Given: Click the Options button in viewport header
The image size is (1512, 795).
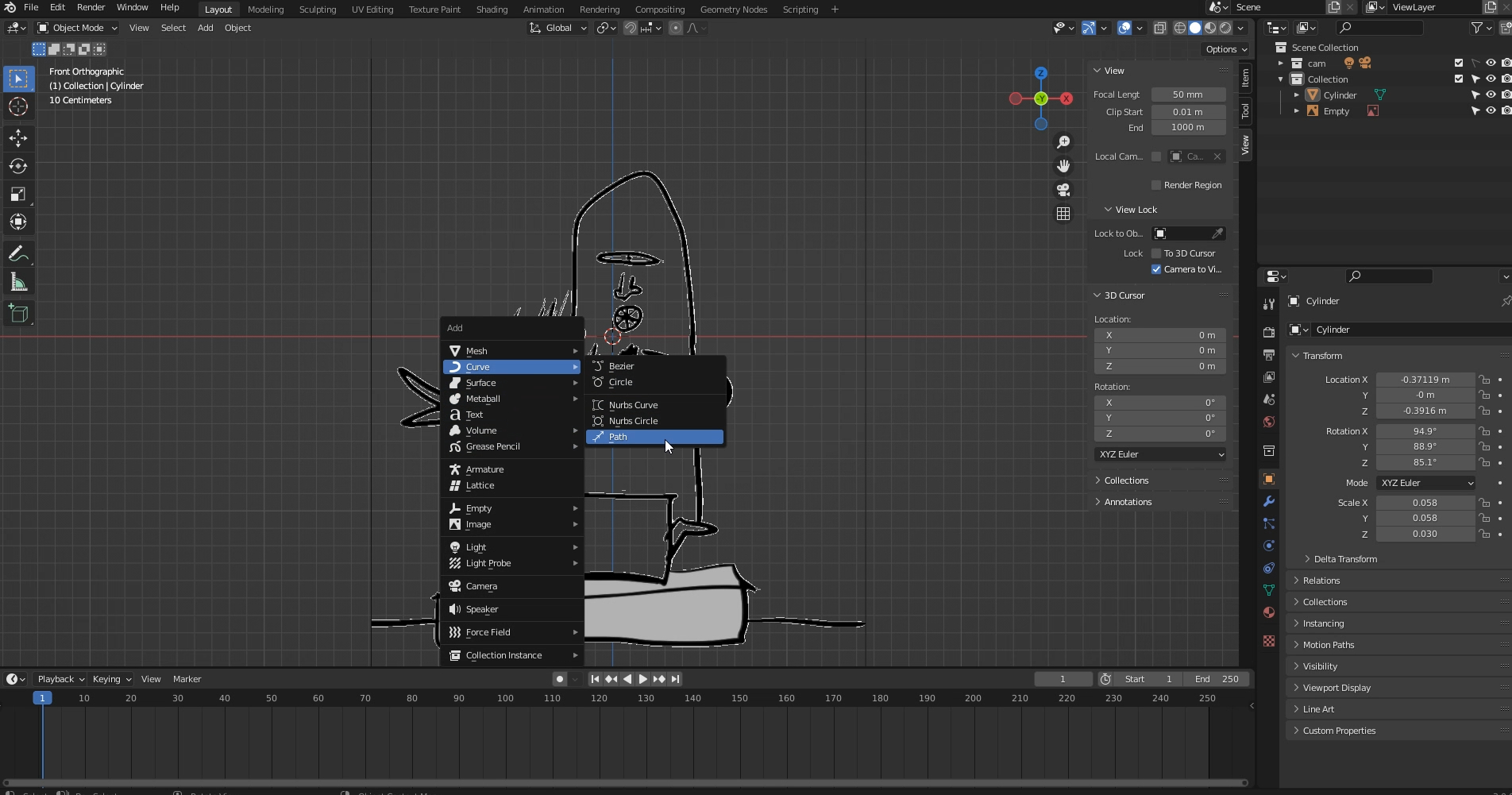Looking at the screenshot, I should (x=1225, y=49).
